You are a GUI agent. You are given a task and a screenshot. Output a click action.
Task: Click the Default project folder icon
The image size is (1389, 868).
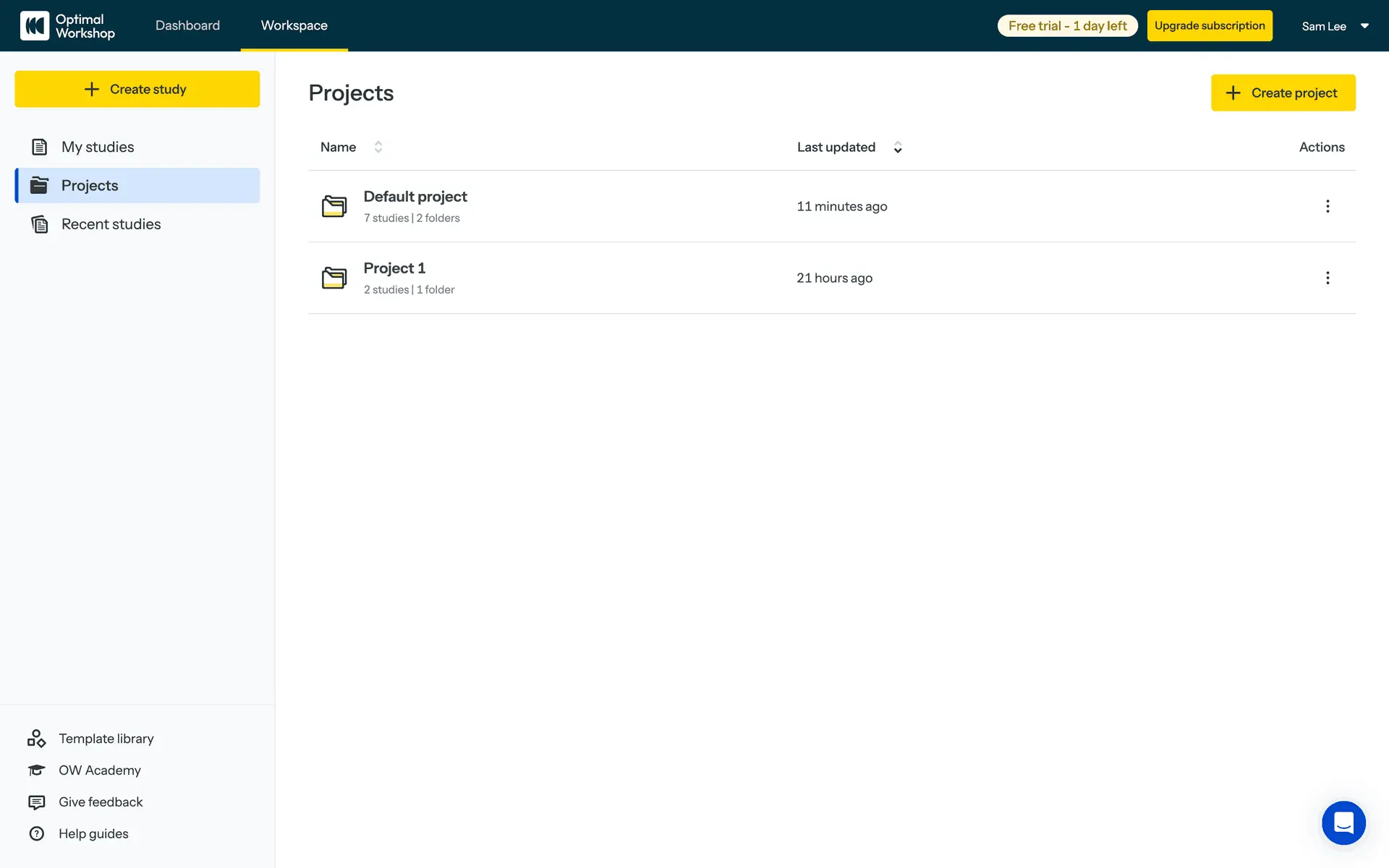click(x=334, y=206)
